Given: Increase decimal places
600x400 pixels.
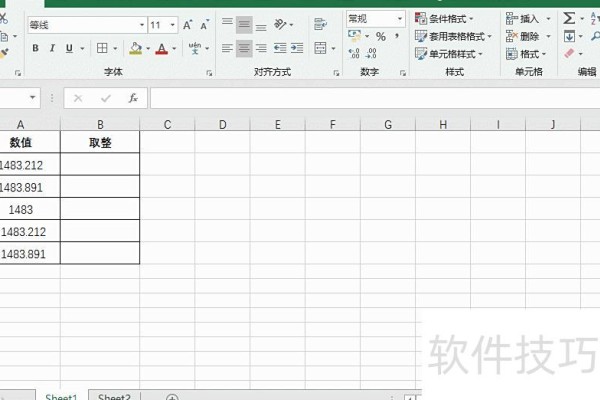Looking at the screenshot, I should pos(354,53).
